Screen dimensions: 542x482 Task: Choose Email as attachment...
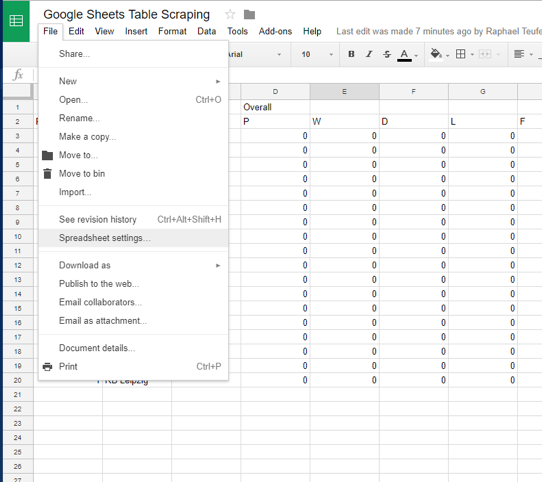[133, 321]
